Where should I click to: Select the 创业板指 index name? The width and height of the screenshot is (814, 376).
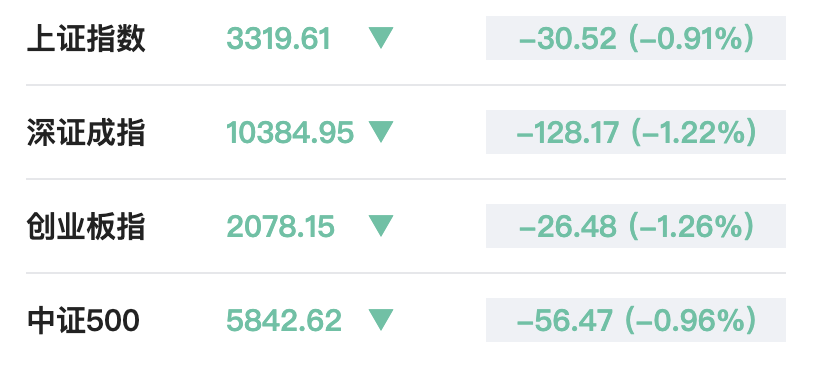pyautogui.click(x=86, y=226)
